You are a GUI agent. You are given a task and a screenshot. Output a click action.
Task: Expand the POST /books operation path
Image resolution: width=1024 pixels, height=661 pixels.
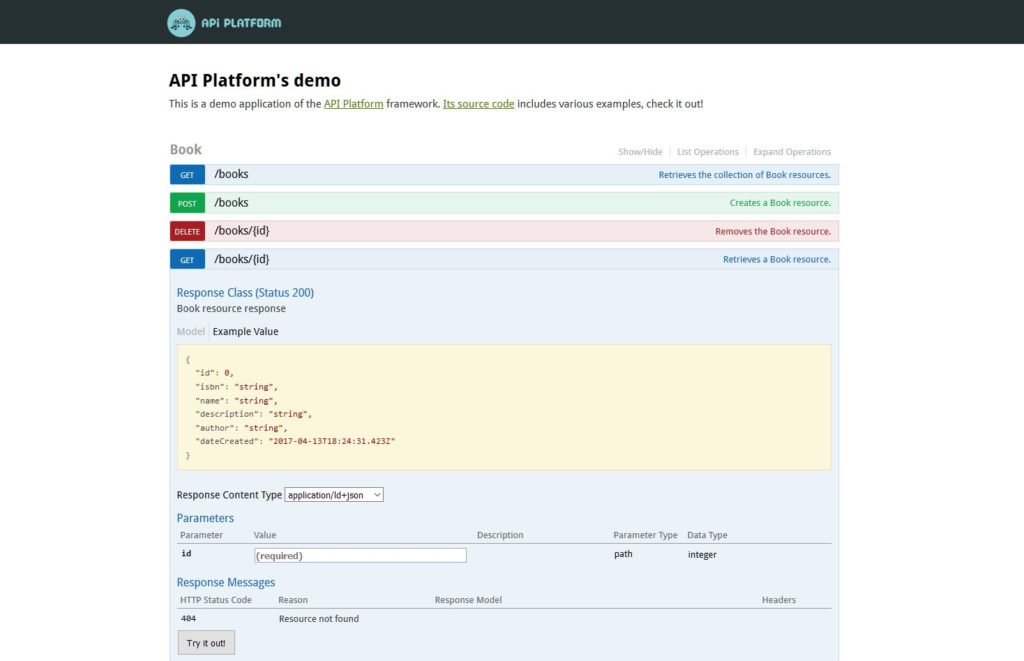(231, 202)
